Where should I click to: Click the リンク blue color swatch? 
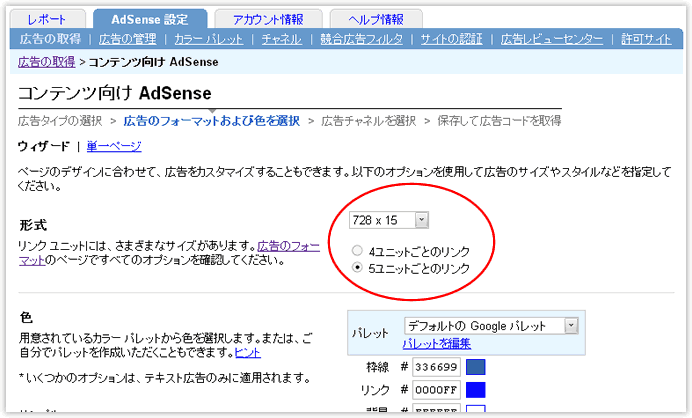(475, 390)
